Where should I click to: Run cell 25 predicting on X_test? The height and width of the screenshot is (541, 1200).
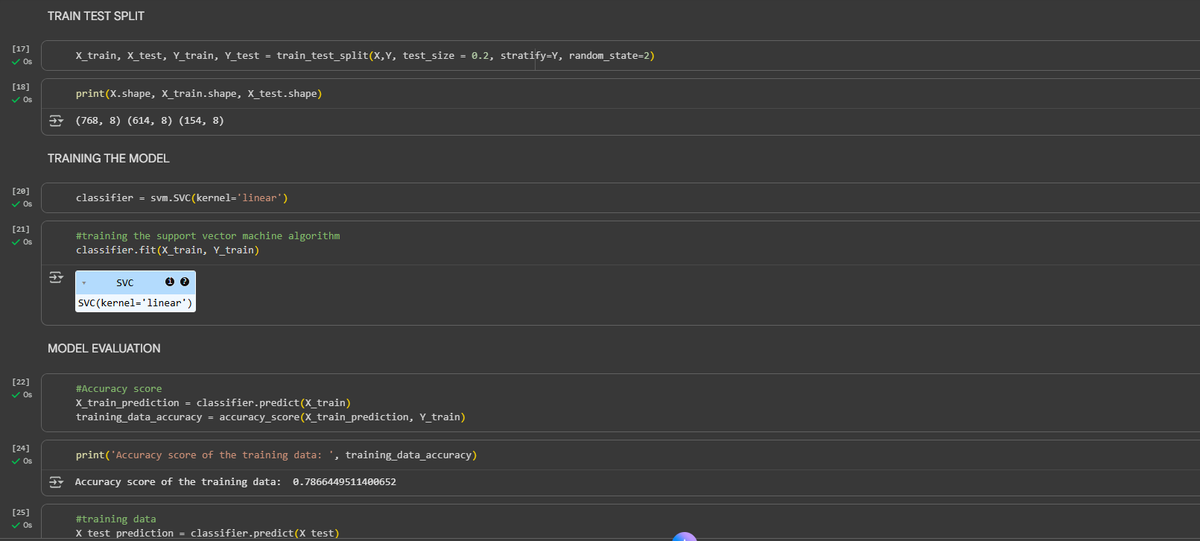pos(21,512)
